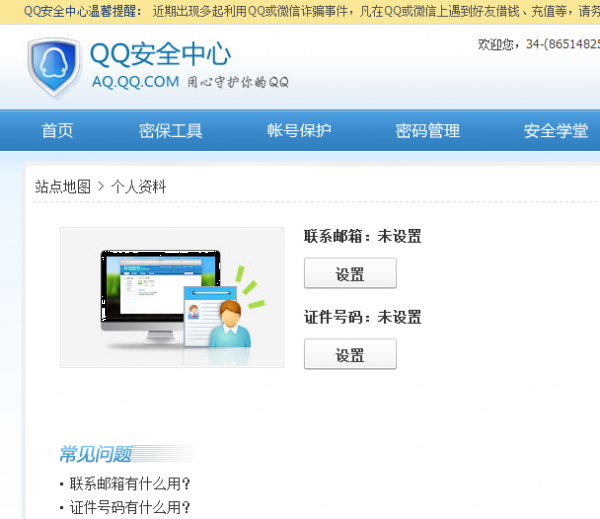Click the QQ安全中心 title text
This screenshot has height=519, width=600.
(160, 54)
